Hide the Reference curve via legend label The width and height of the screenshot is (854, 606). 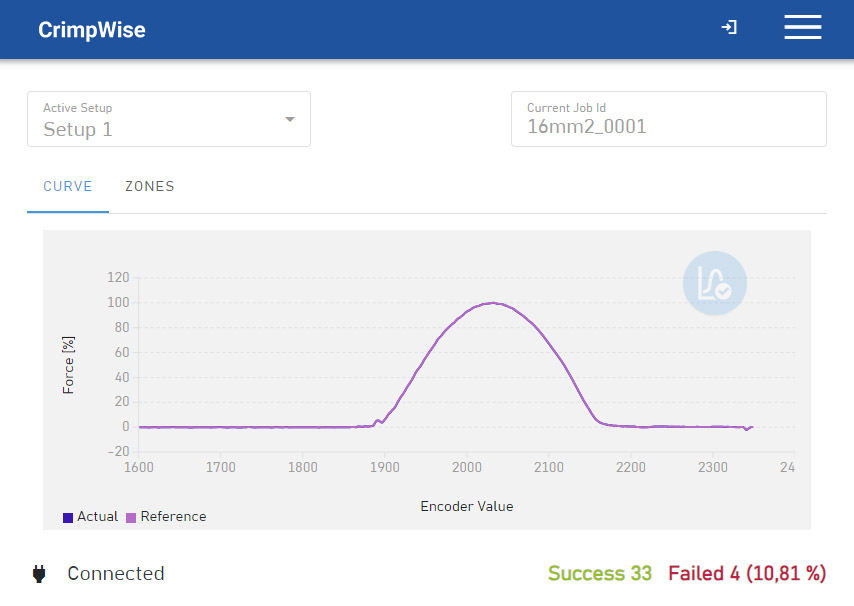[173, 517]
